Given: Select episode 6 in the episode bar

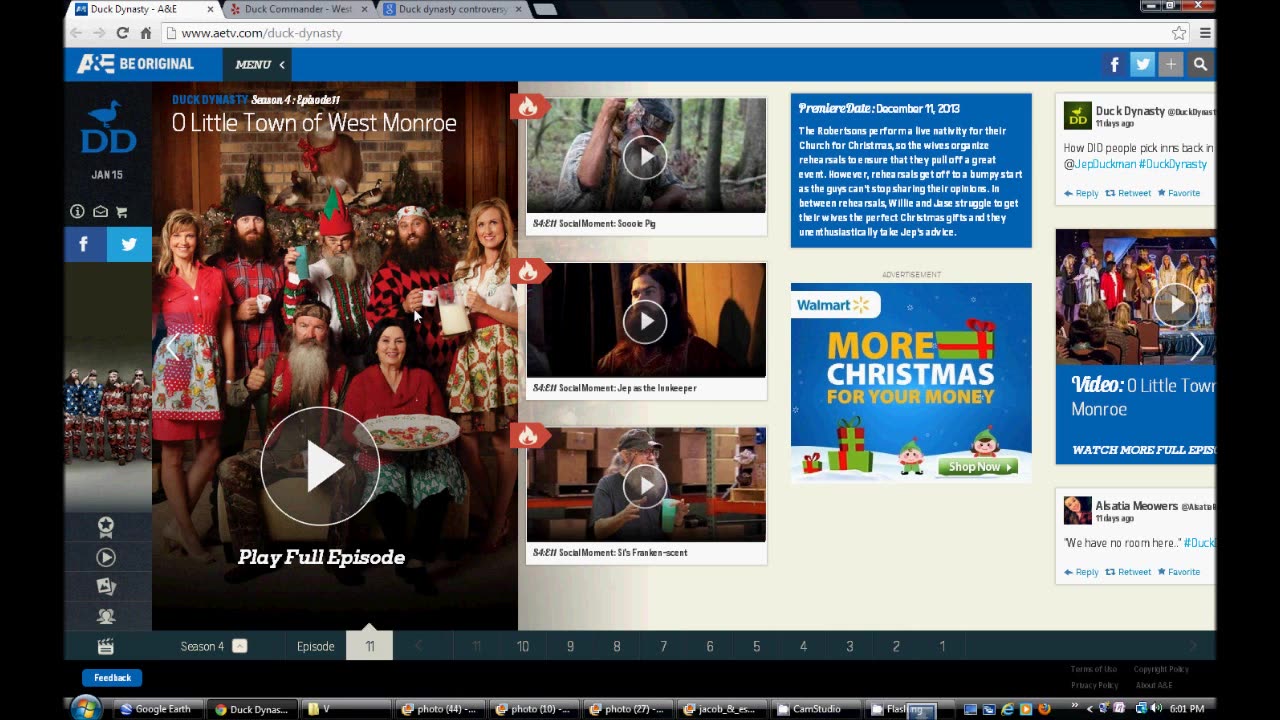Looking at the screenshot, I should [x=710, y=646].
